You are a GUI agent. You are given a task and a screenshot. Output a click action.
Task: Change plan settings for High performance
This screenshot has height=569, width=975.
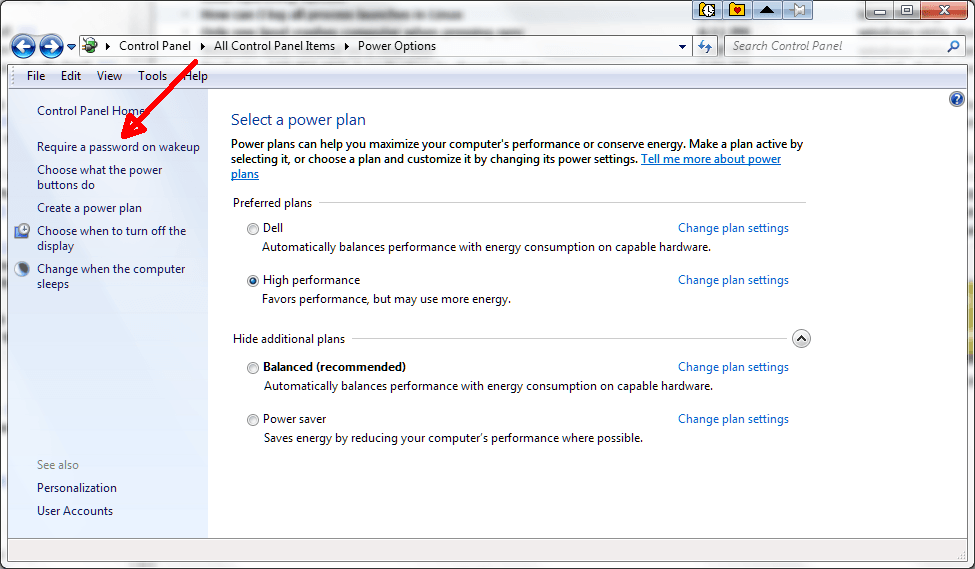click(733, 280)
